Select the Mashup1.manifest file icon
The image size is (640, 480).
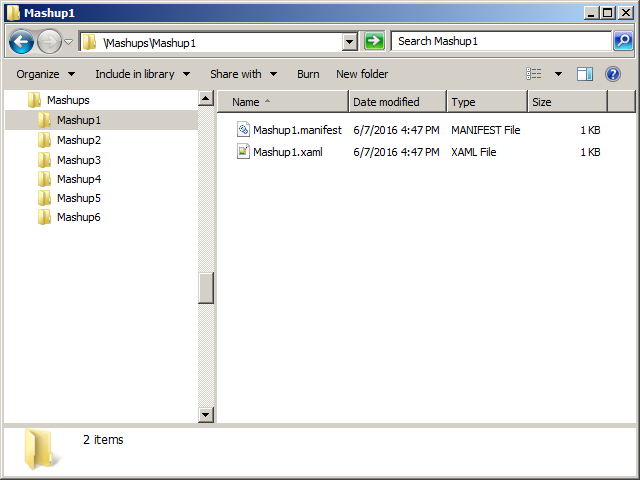[x=243, y=130]
